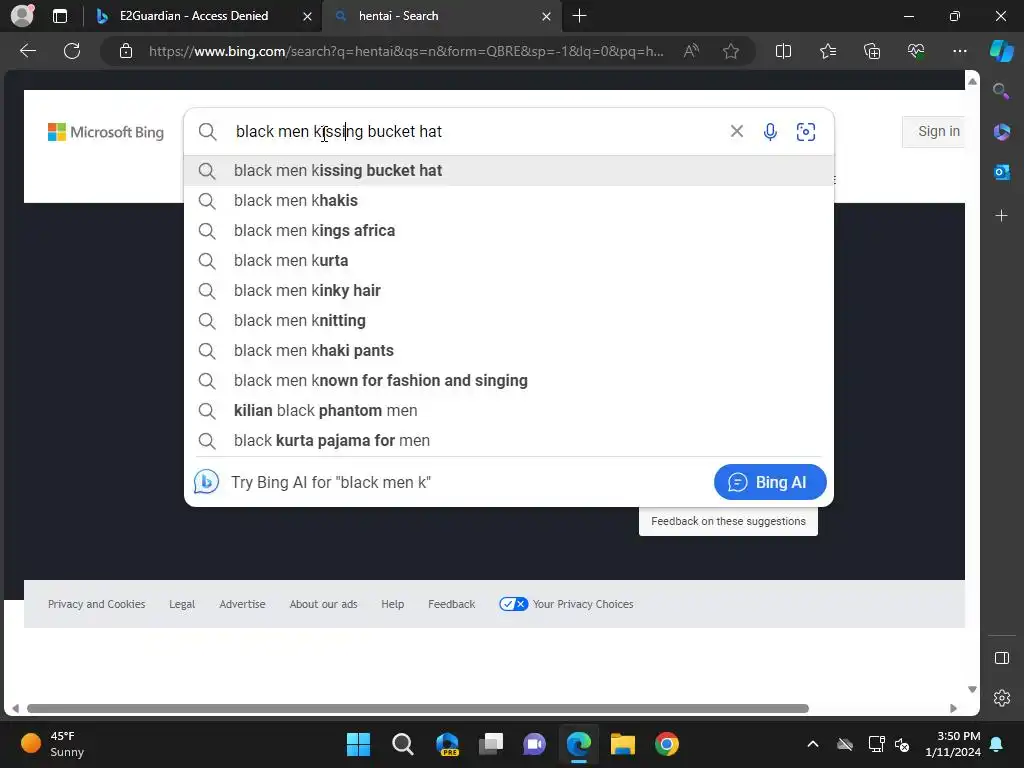Close the E2Guardian tab
Image resolution: width=1024 pixels, height=768 pixels.
(x=307, y=16)
